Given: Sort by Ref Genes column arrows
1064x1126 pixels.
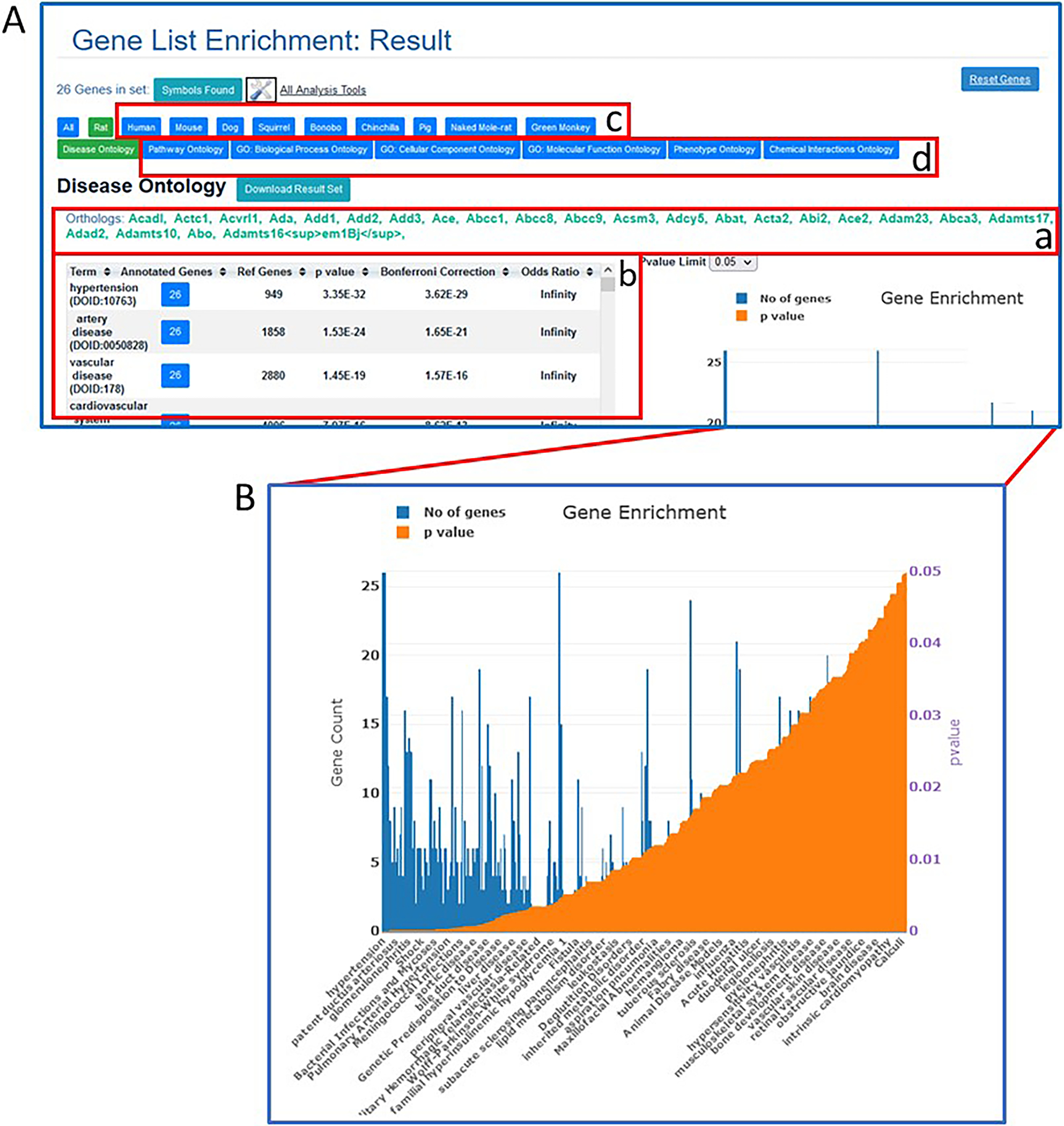Looking at the screenshot, I should (302, 271).
